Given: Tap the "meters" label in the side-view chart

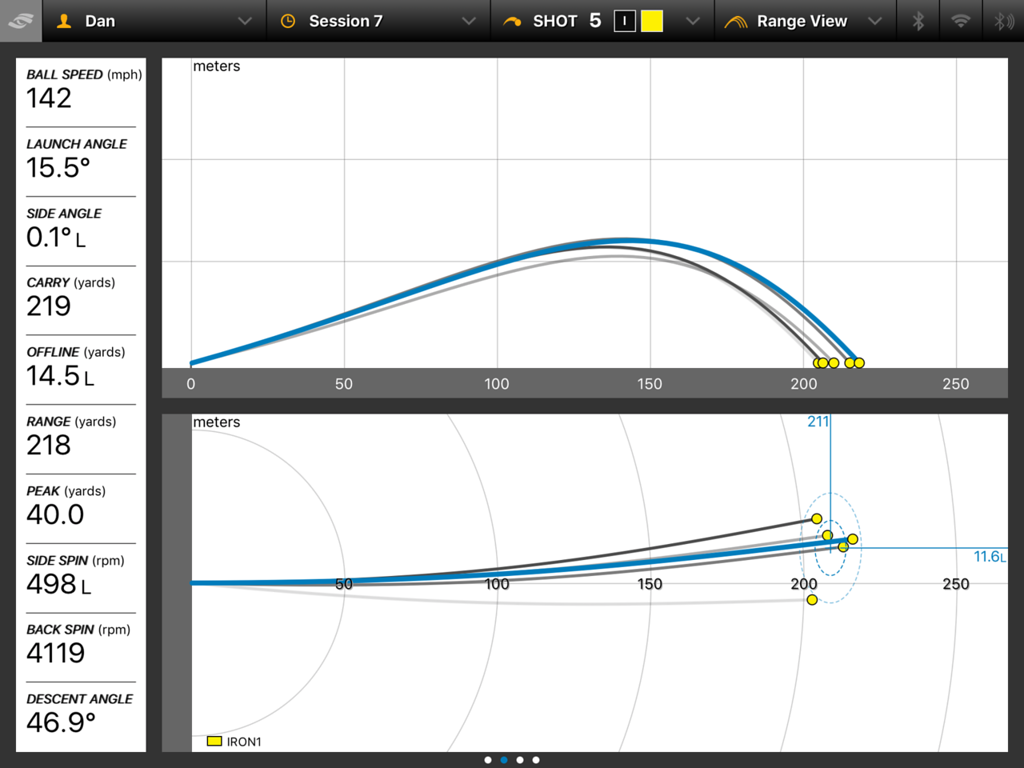Looking at the screenshot, I should coord(216,67).
